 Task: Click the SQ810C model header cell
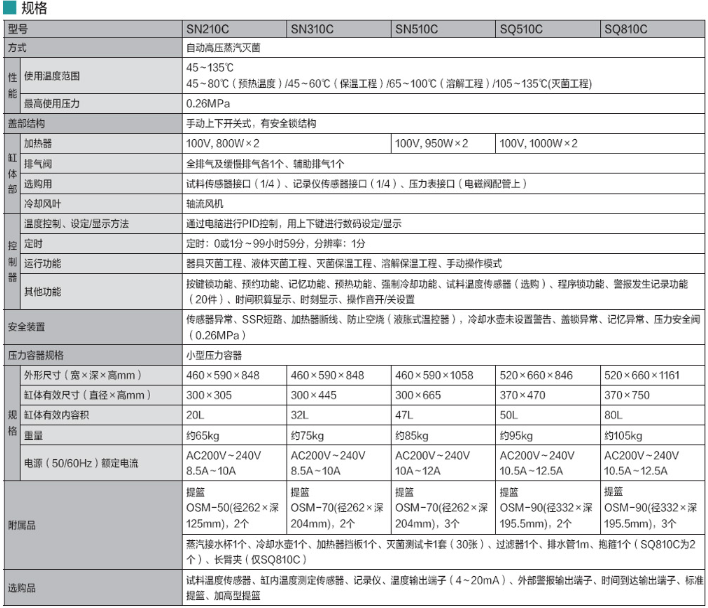pos(652,29)
